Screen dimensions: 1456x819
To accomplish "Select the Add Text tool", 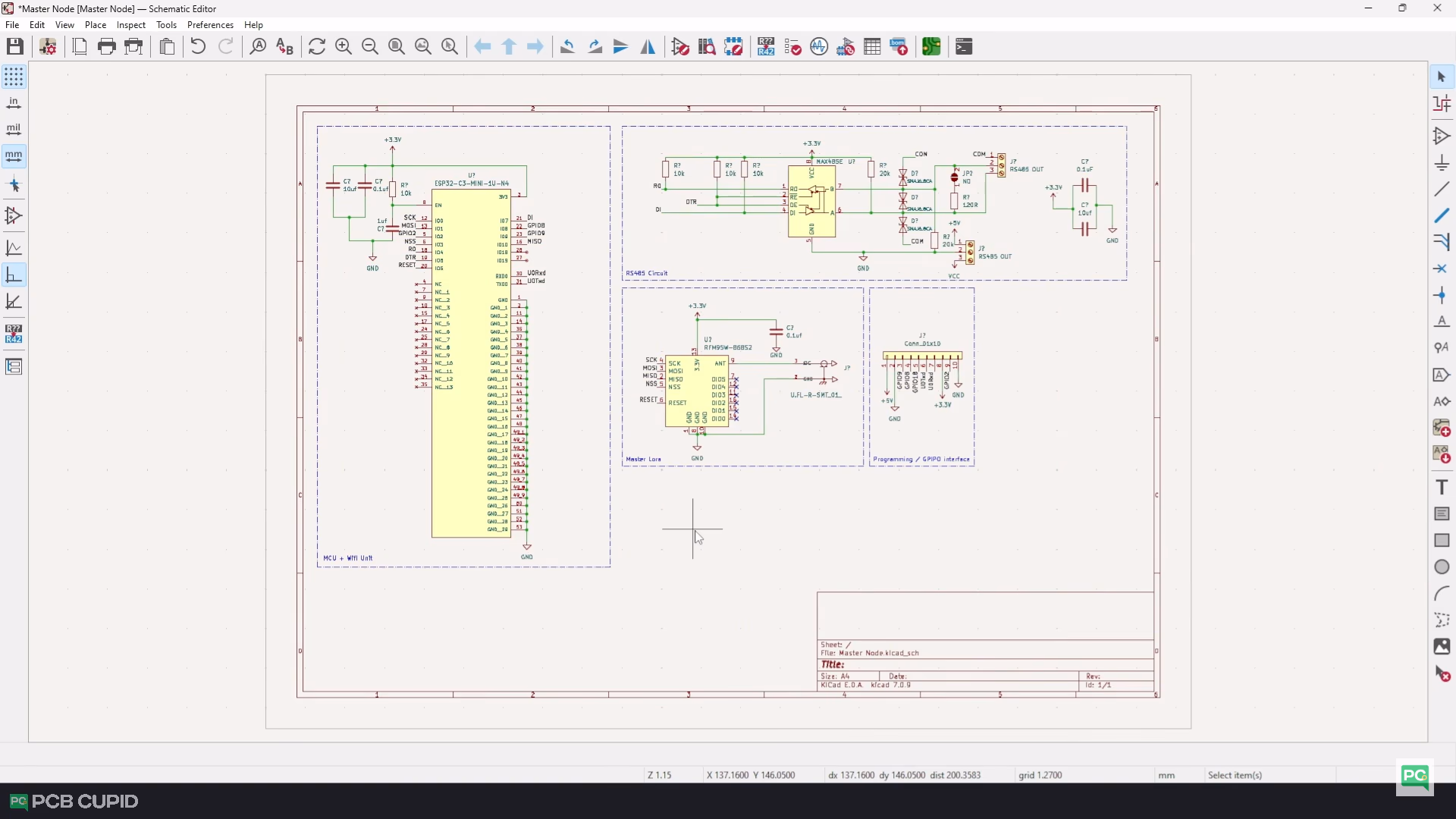I will 1442,488.
